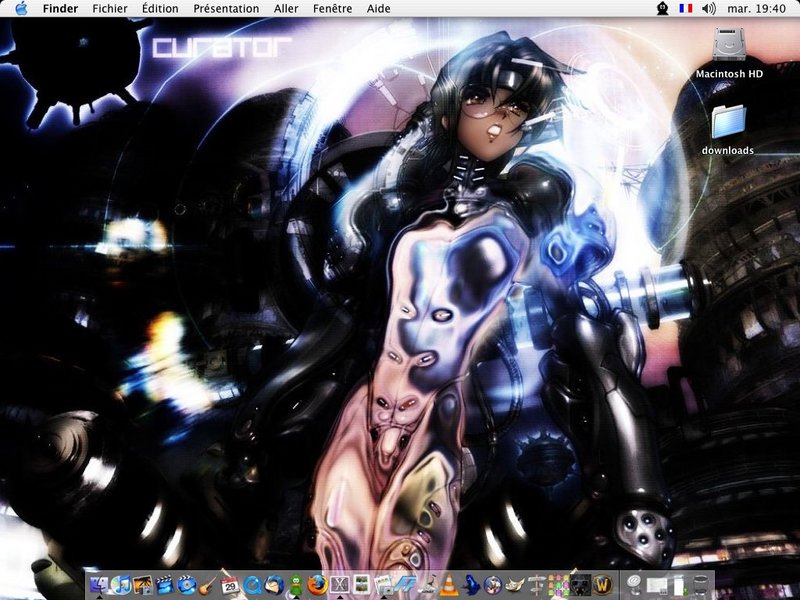Click the clock showing mar. 19:40

(x=757, y=8)
